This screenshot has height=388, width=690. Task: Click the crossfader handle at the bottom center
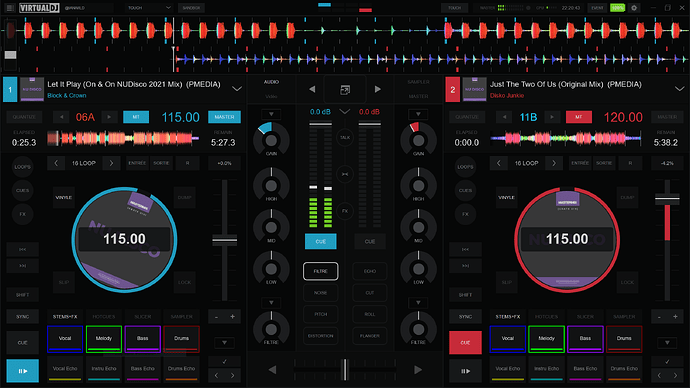[x=345, y=370]
